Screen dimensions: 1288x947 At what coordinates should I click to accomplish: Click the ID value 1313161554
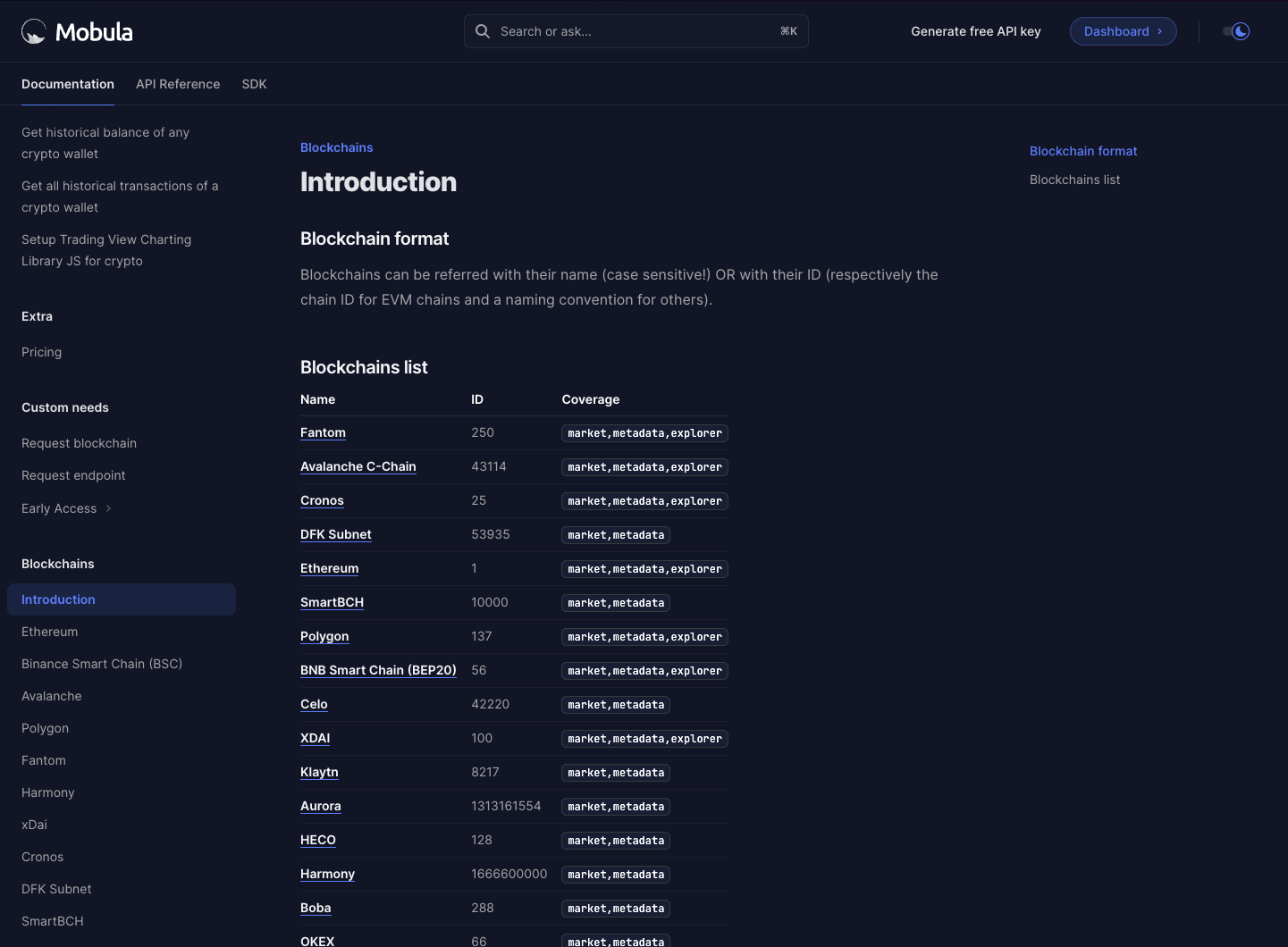pyautogui.click(x=506, y=806)
